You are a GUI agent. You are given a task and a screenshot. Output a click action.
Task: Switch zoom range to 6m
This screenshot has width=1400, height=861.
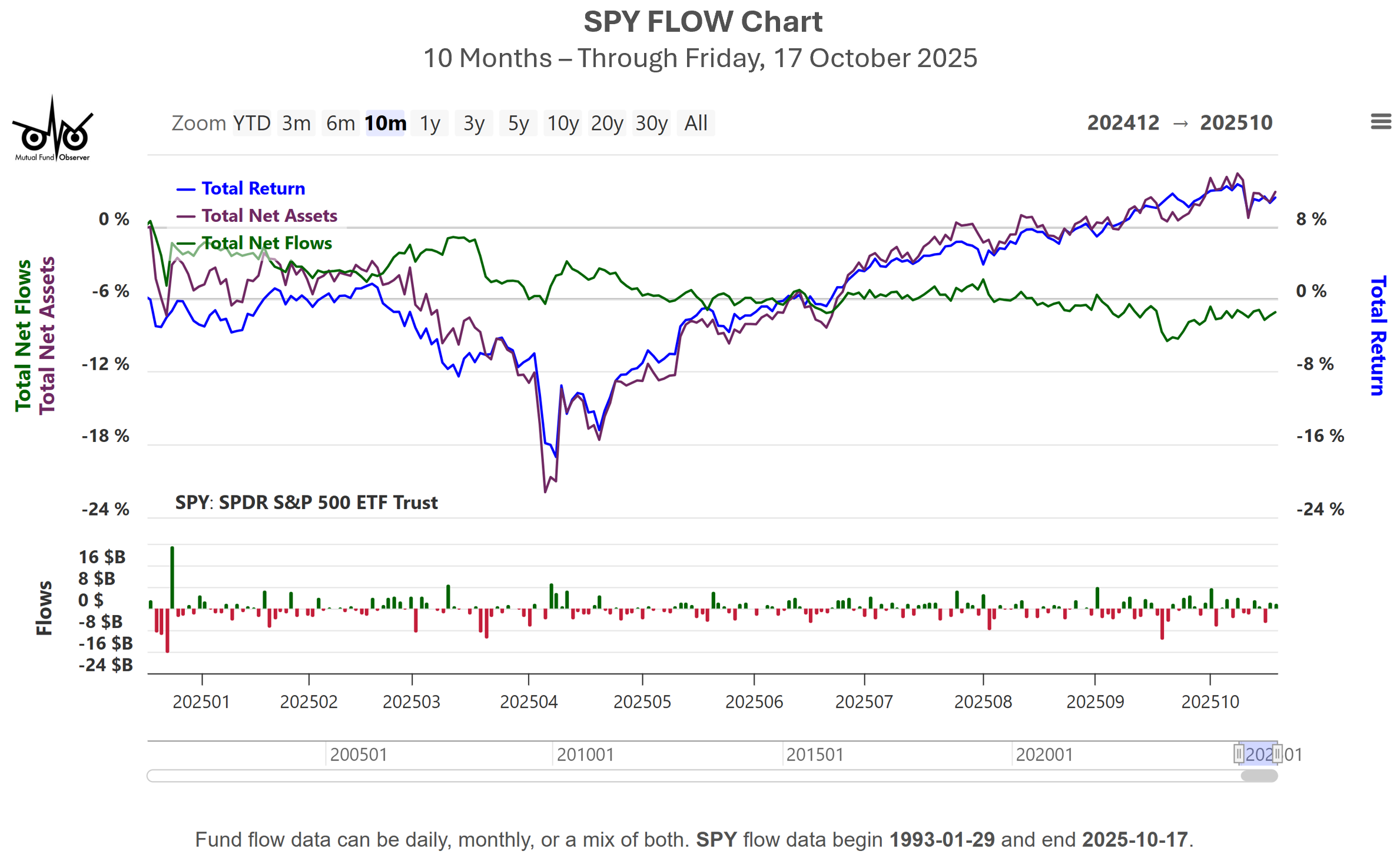pos(340,123)
